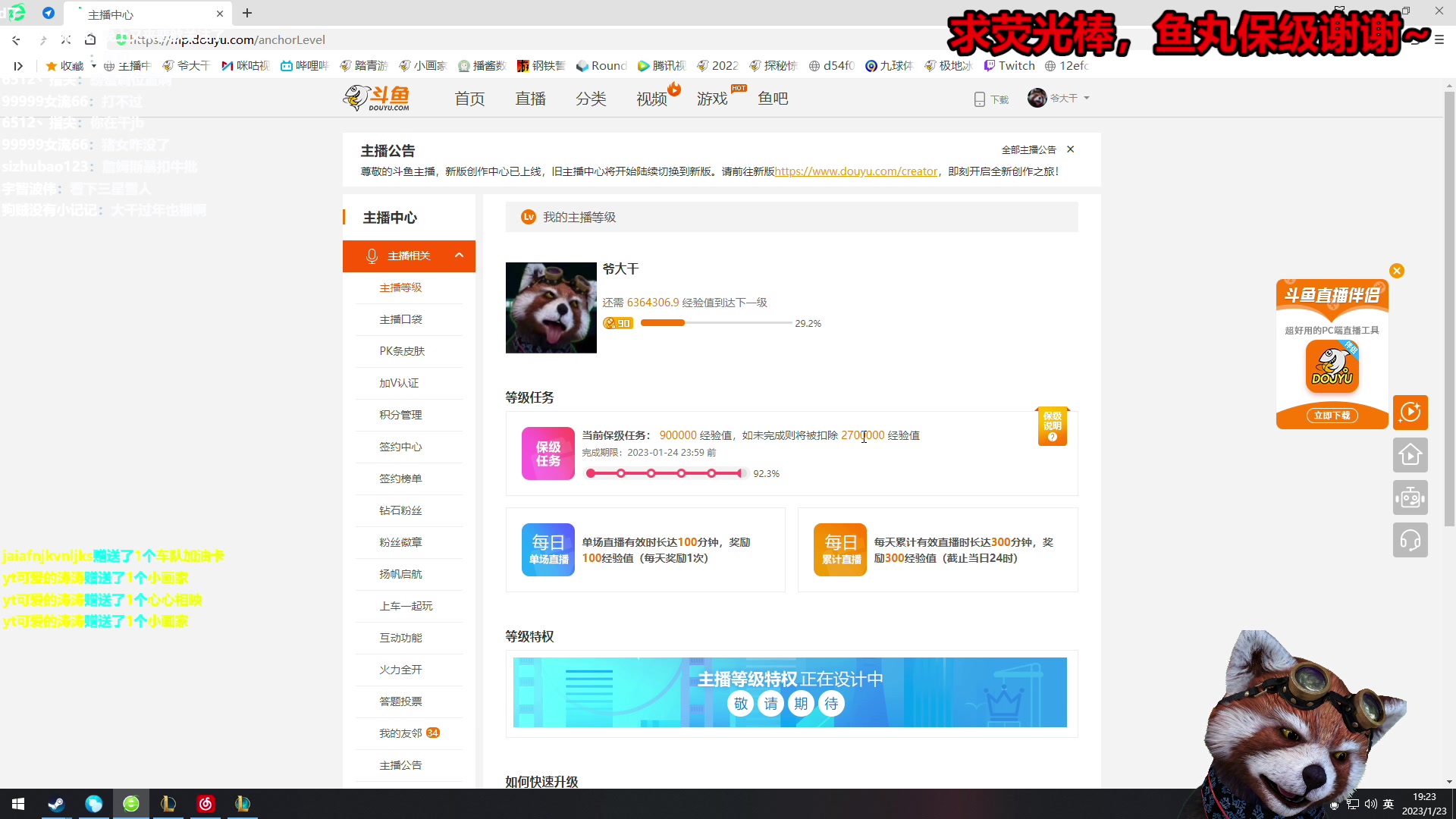Select 主播等级 in sidebar
Image resolution: width=1456 pixels, height=819 pixels.
pos(400,287)
